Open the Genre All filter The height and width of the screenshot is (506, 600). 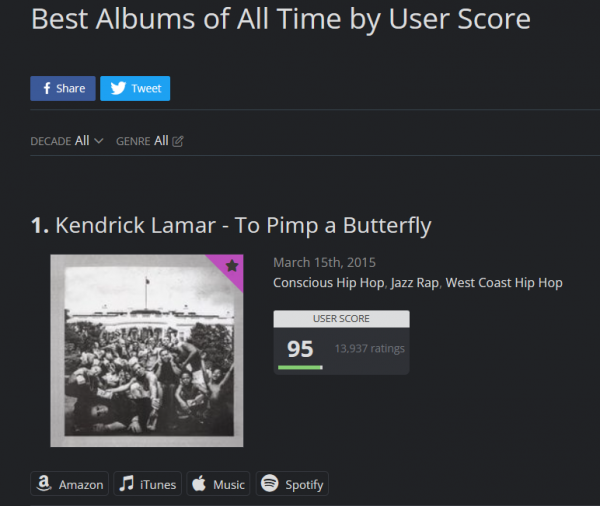[161, 141]
